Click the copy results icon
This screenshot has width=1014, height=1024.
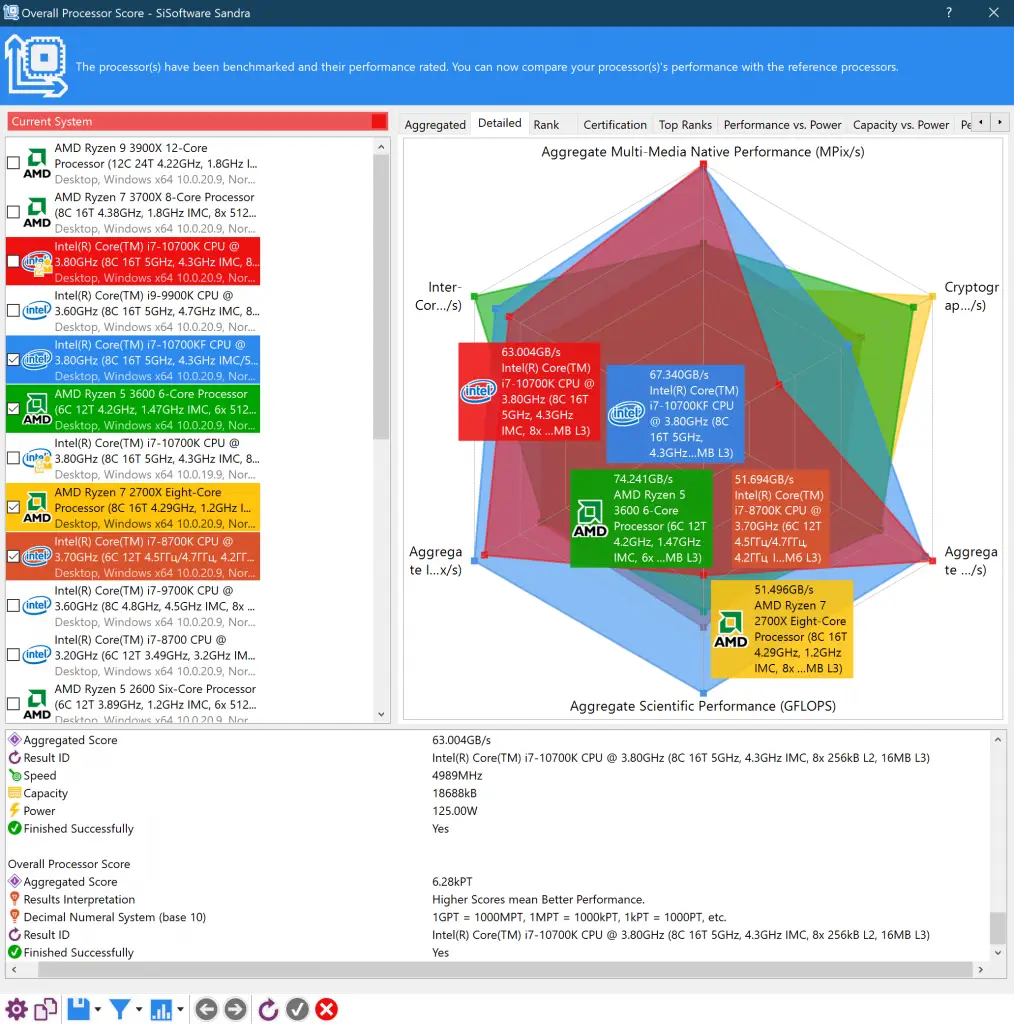[46, 1009]
